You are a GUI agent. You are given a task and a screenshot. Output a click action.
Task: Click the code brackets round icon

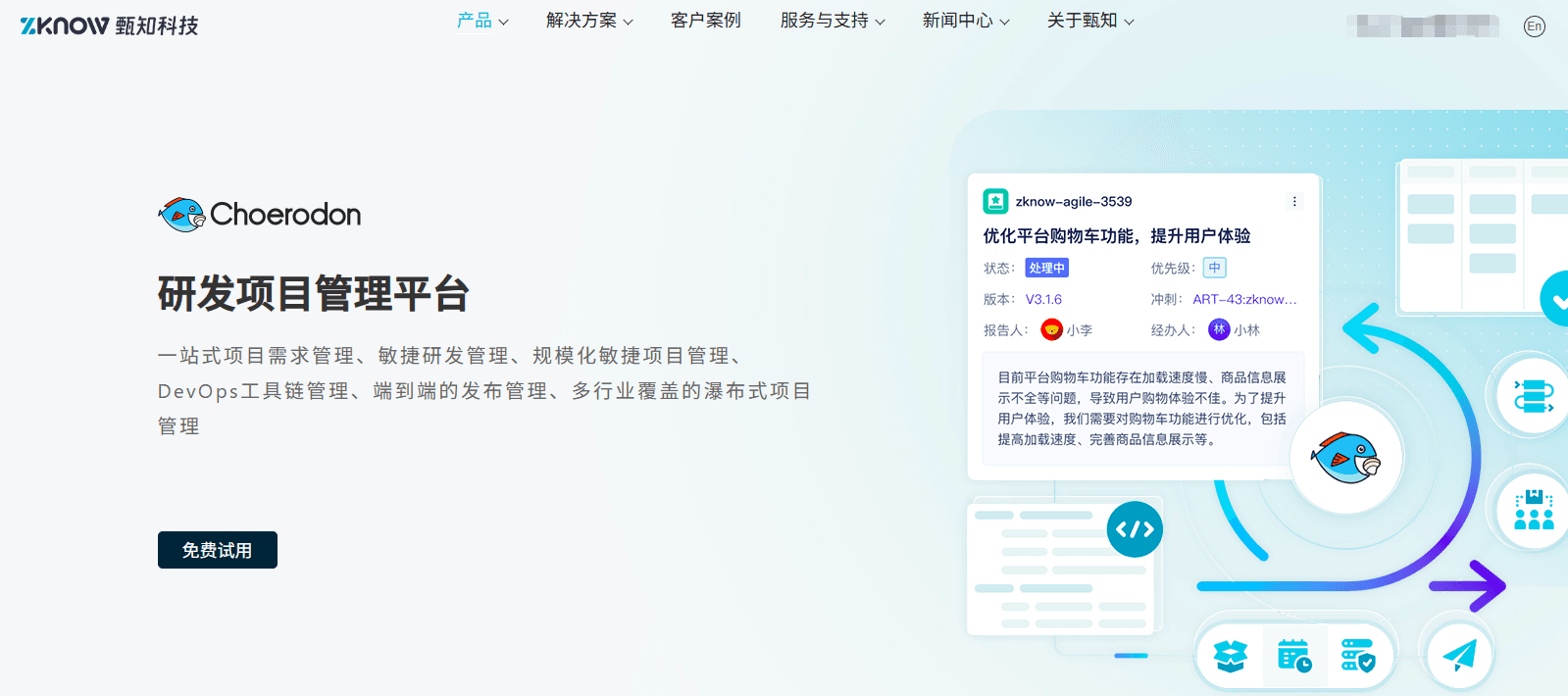1135,529
